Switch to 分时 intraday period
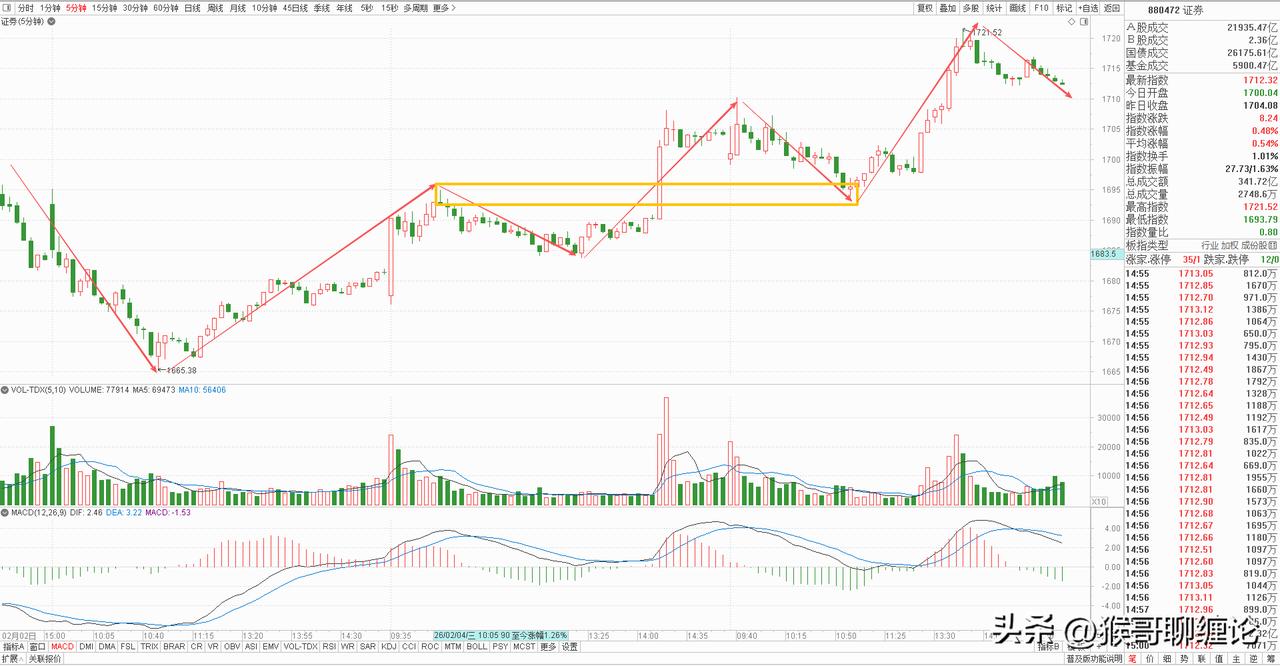 point(26,7)
